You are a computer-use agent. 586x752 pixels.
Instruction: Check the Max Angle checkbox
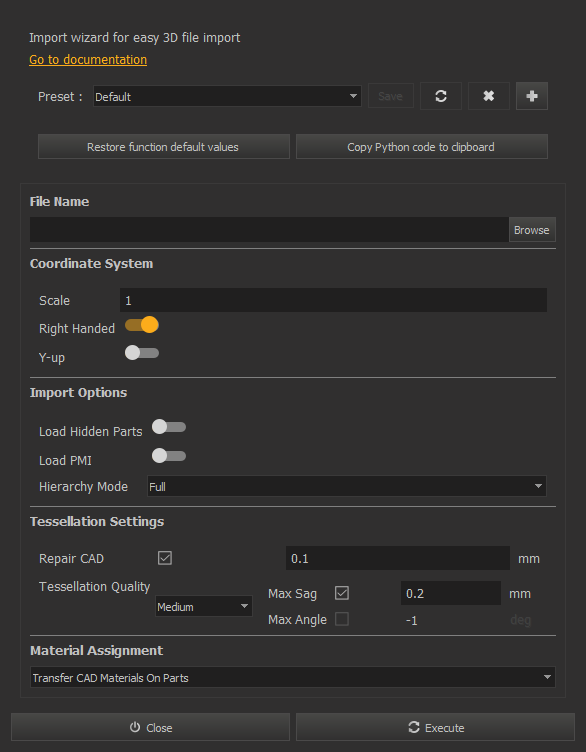click(342, 619)
